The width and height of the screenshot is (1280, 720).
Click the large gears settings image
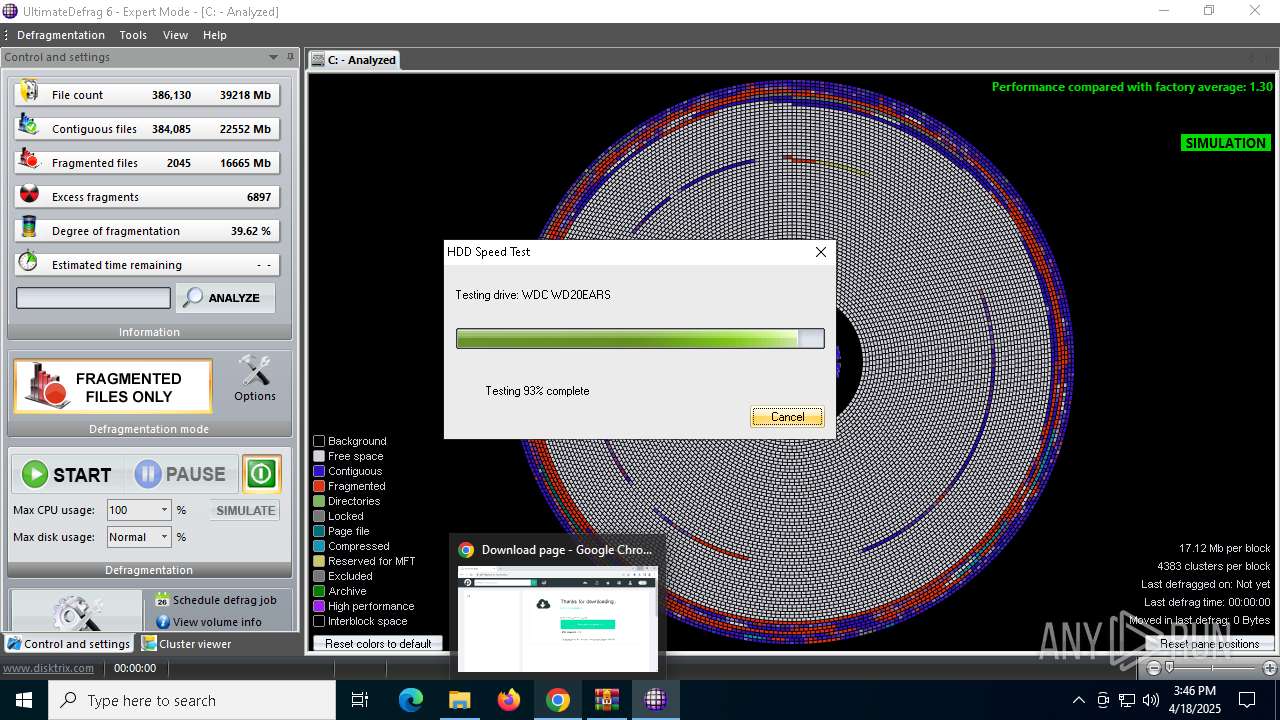pos(77,611)
